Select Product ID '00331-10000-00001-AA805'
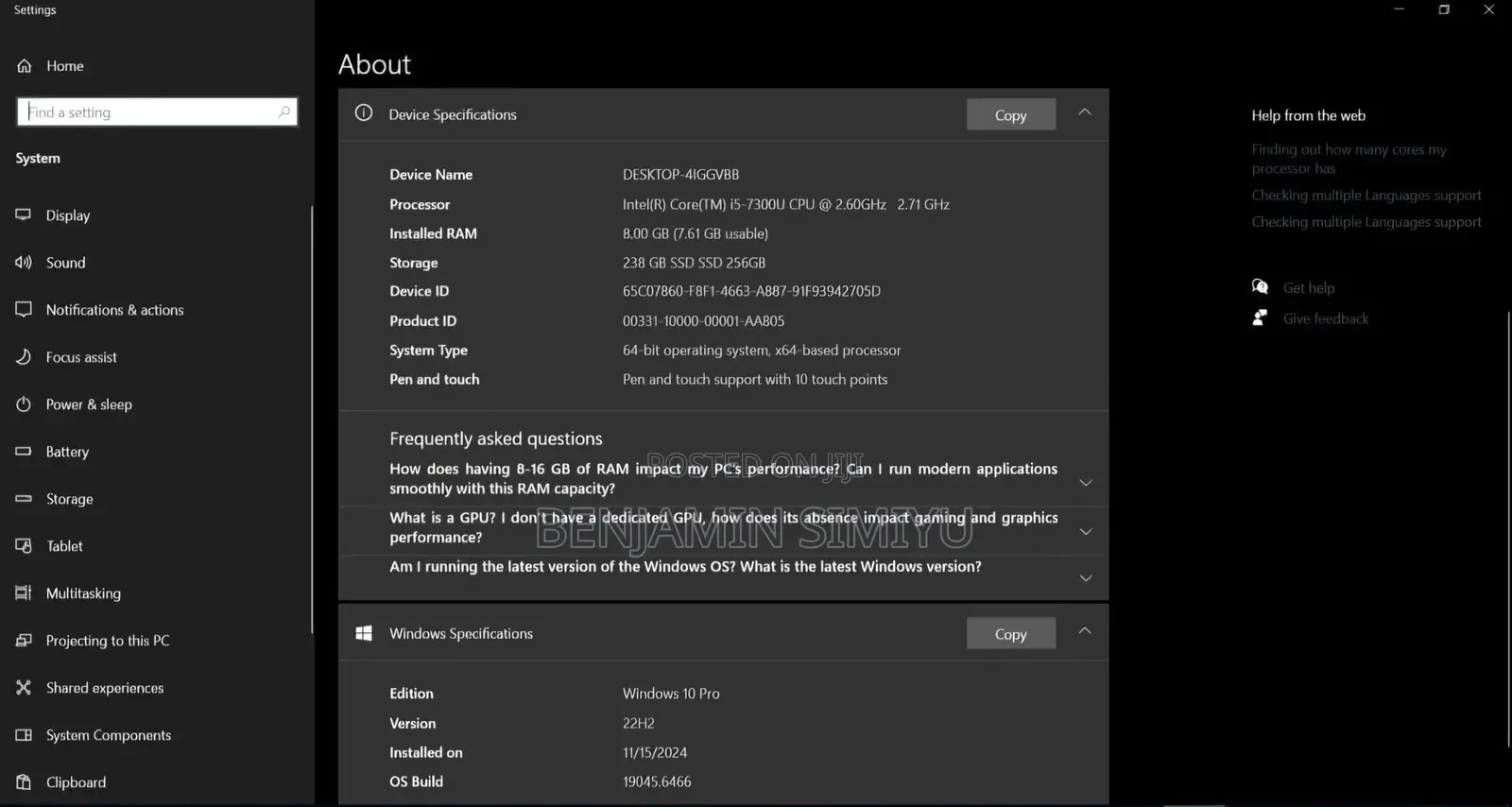The image size is (1512, 807). point(703,321)
